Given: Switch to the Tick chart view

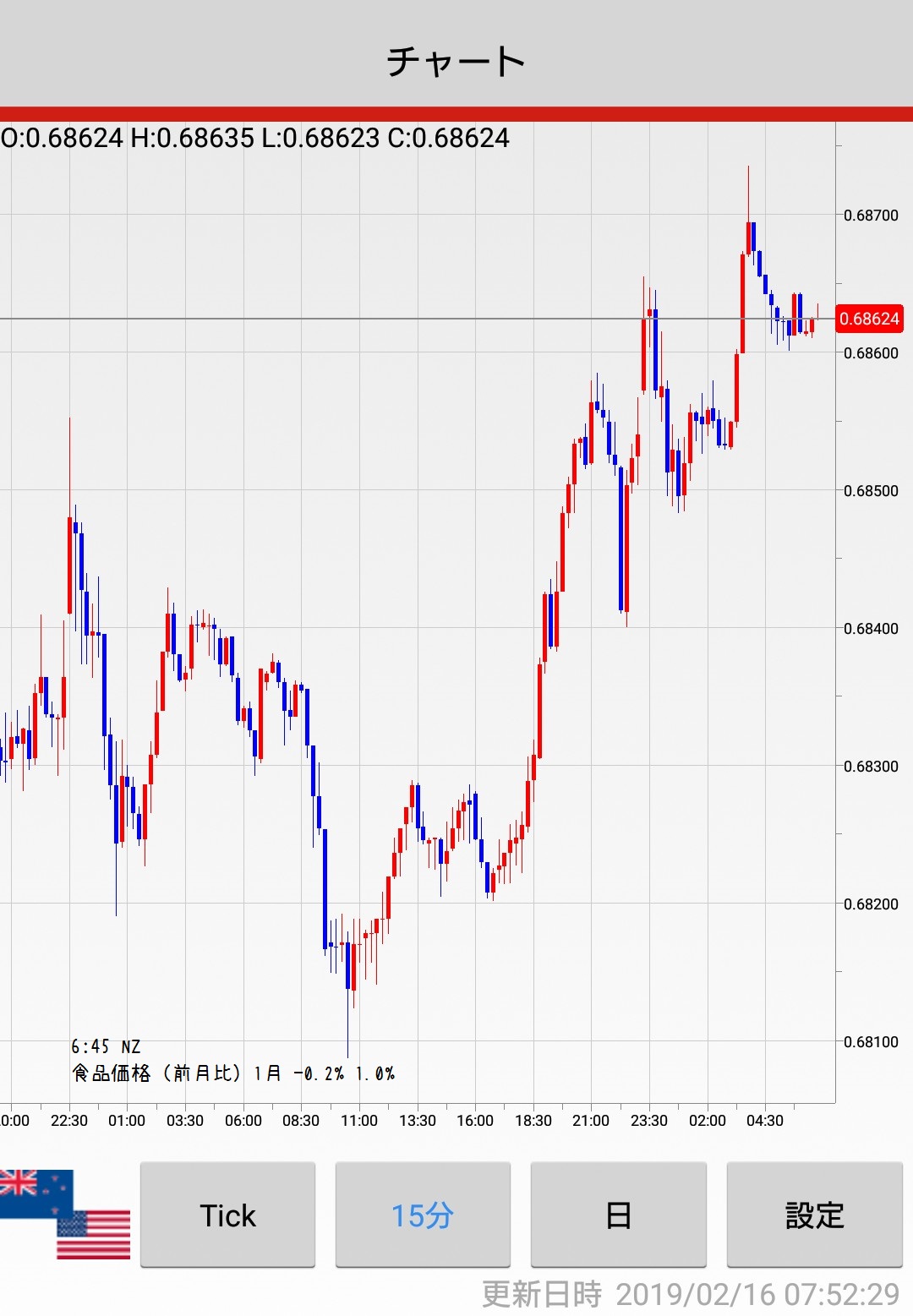Looking at the screenshot, I should pyautogui.click(x=227, y=1215).
